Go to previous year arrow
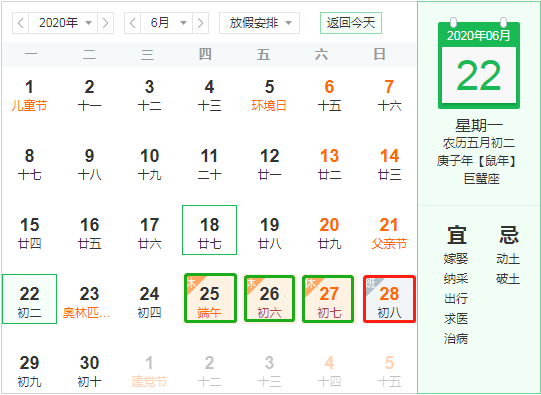 21,23
